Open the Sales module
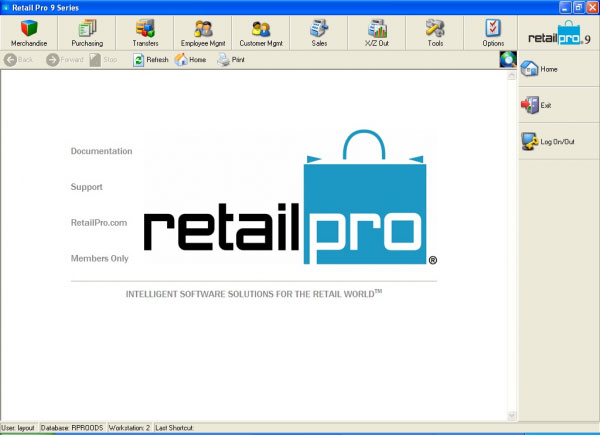 tap(319, 33)
